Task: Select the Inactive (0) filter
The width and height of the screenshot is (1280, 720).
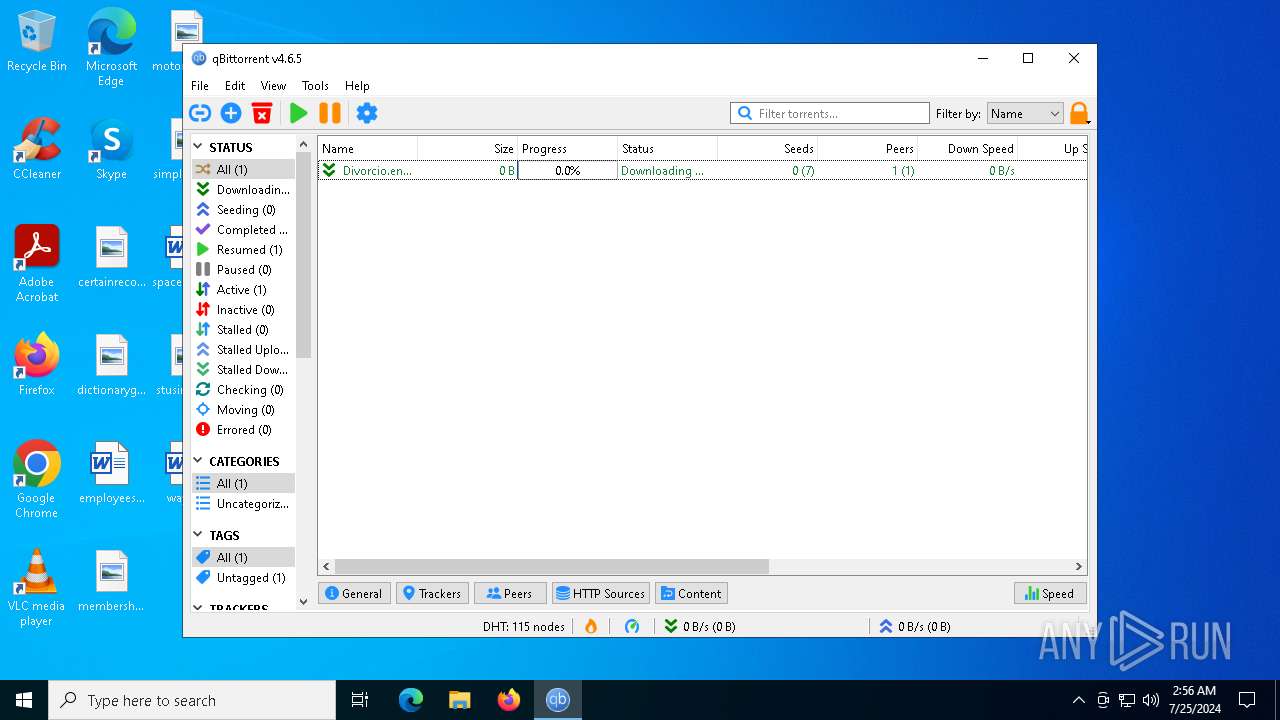Action: tap(243, 309)
